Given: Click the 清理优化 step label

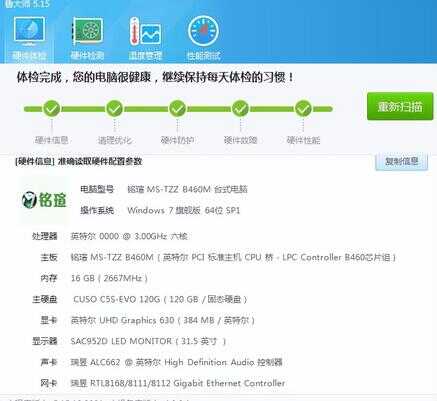Looking at the screenshot, I should coord(115,140).
